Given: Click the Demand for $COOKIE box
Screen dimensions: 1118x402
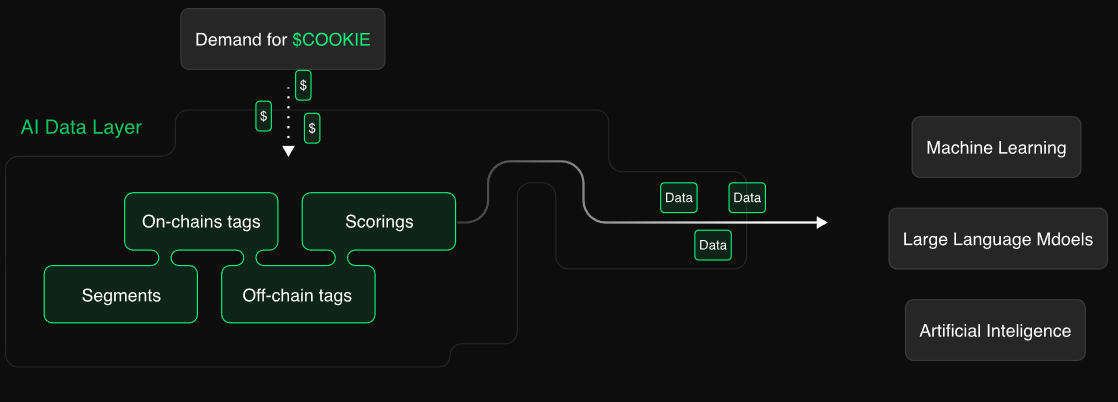Looking at the screenshot, I should pos(283,40).
